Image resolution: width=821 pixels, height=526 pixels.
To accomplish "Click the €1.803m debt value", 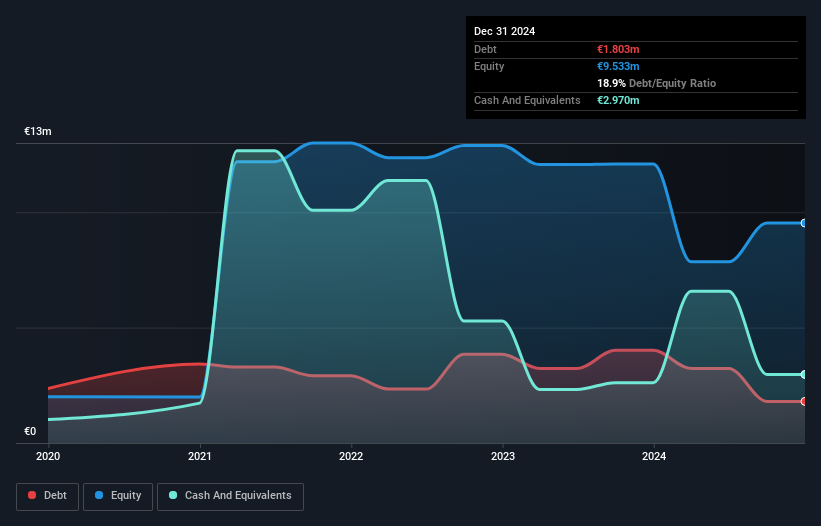I will [618, 49].
